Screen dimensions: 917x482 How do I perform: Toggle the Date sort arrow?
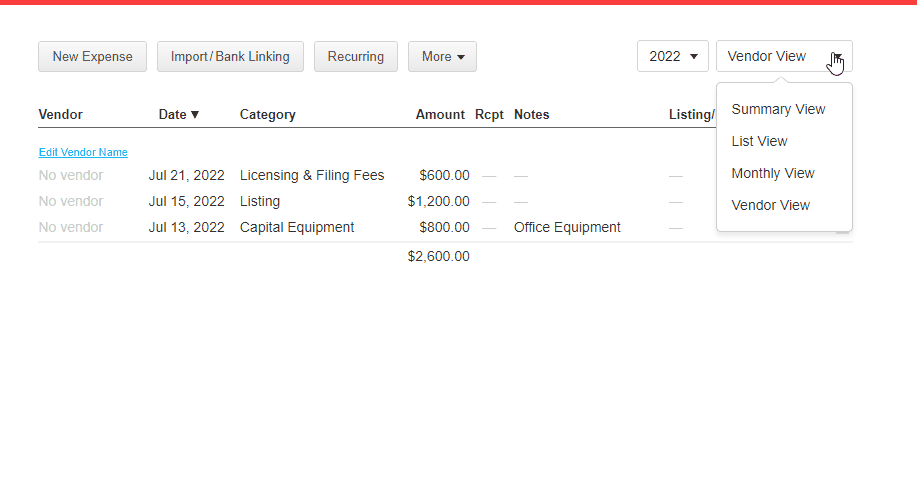point(195,115)
